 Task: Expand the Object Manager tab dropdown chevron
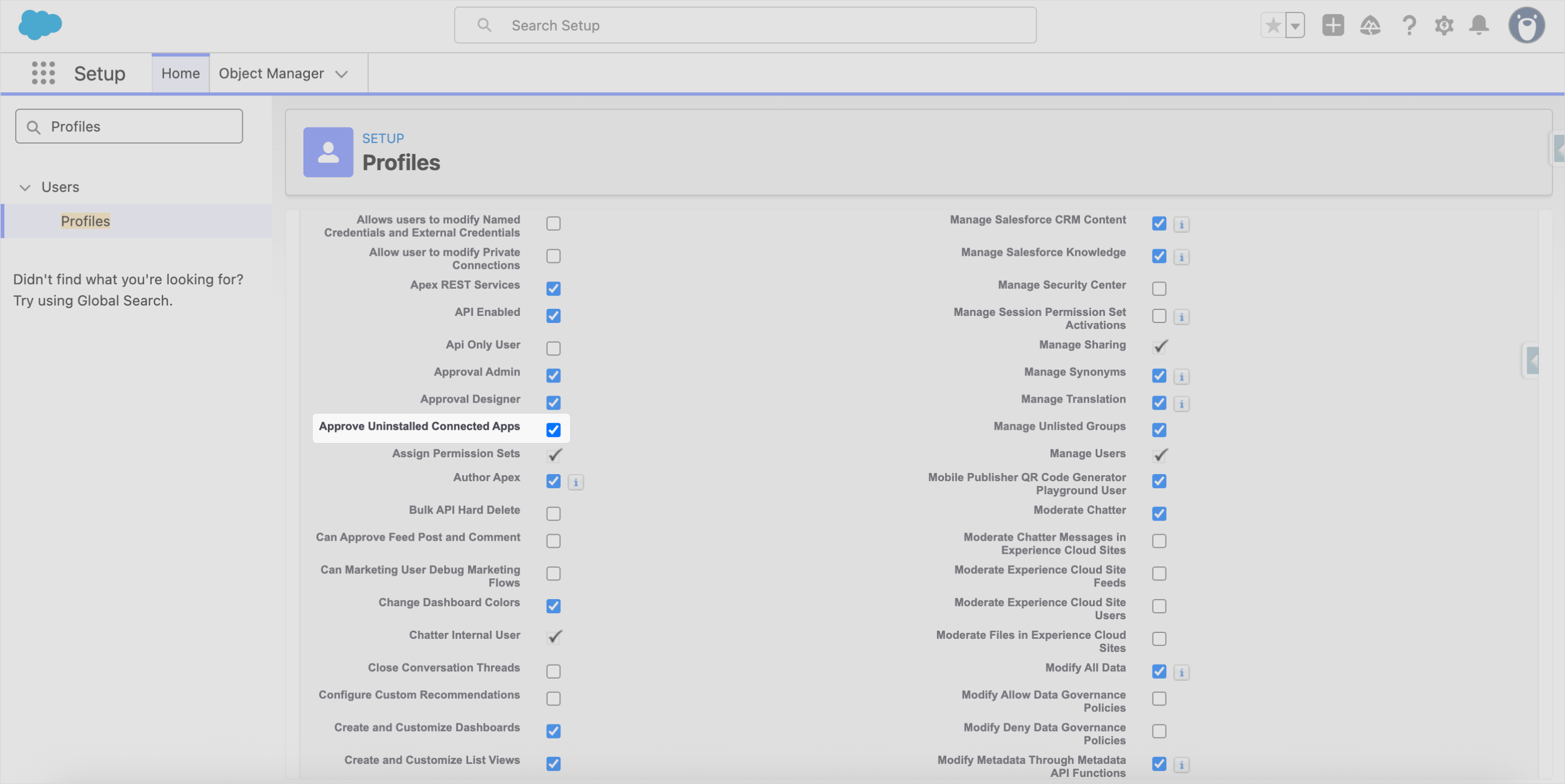[x=342, y=74]
